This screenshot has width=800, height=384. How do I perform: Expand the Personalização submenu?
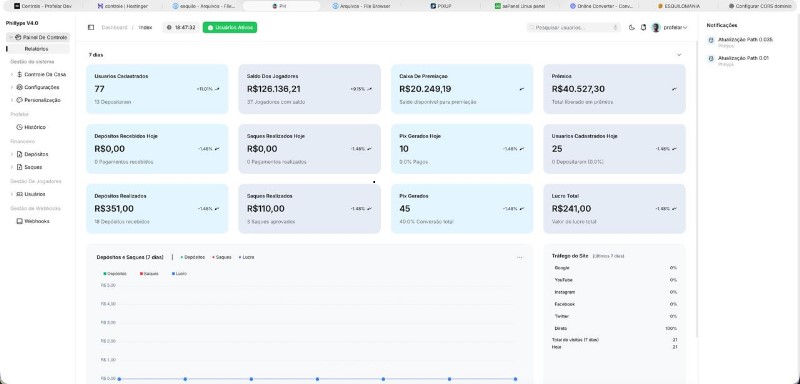click(x=12, y=100)
